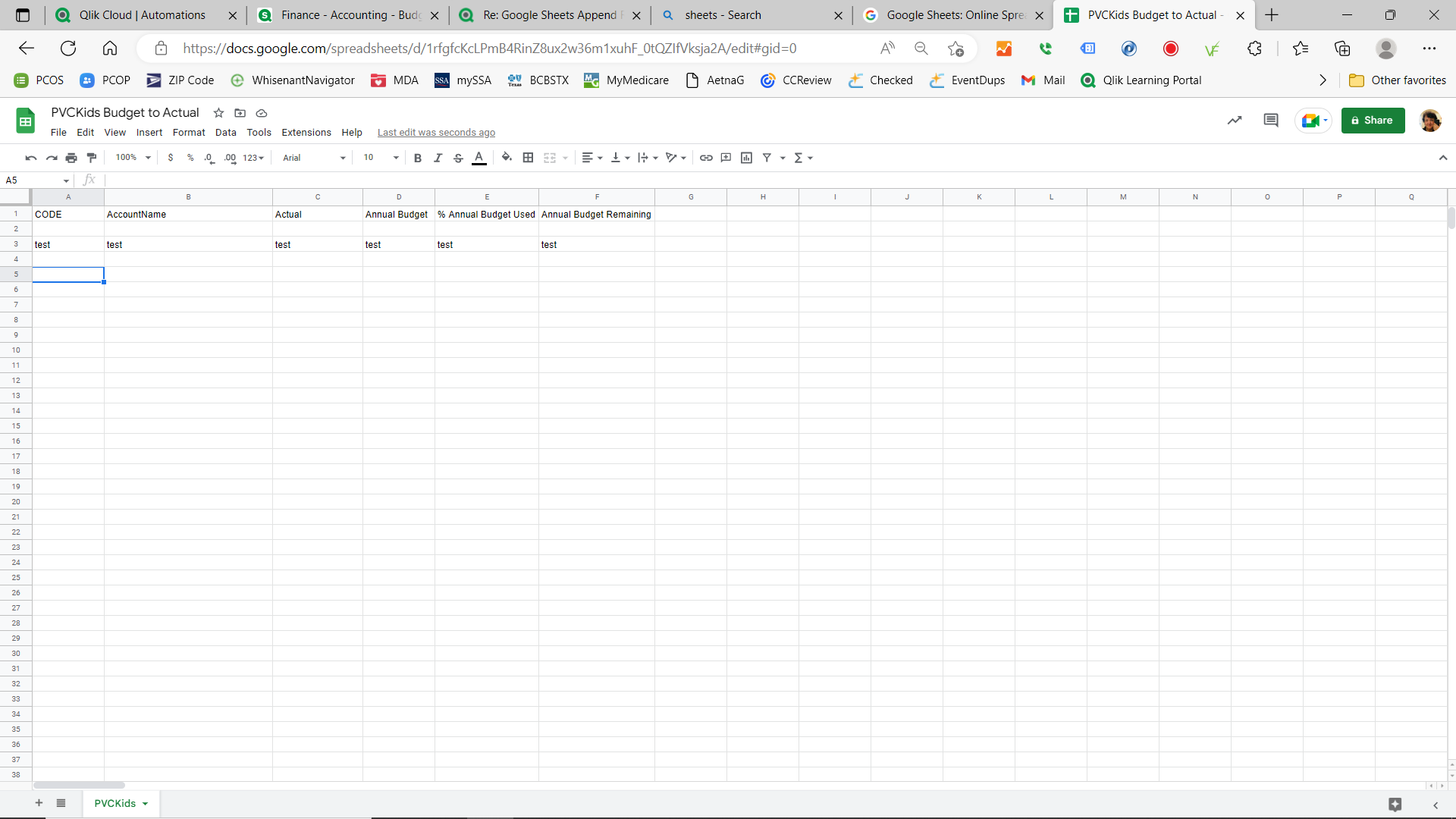Toggle strikethrough formatting
This screenshot has height=819, width=1456.
[x=458, y=158]
